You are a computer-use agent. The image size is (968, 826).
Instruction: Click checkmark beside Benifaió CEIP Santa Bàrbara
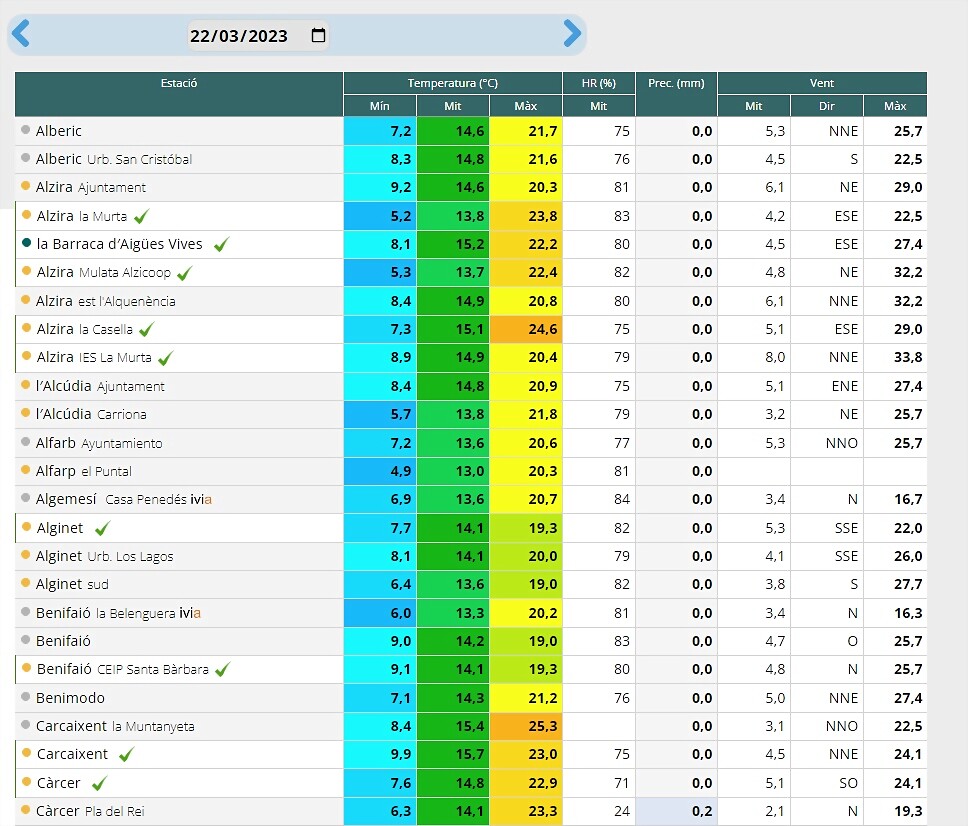223,670
